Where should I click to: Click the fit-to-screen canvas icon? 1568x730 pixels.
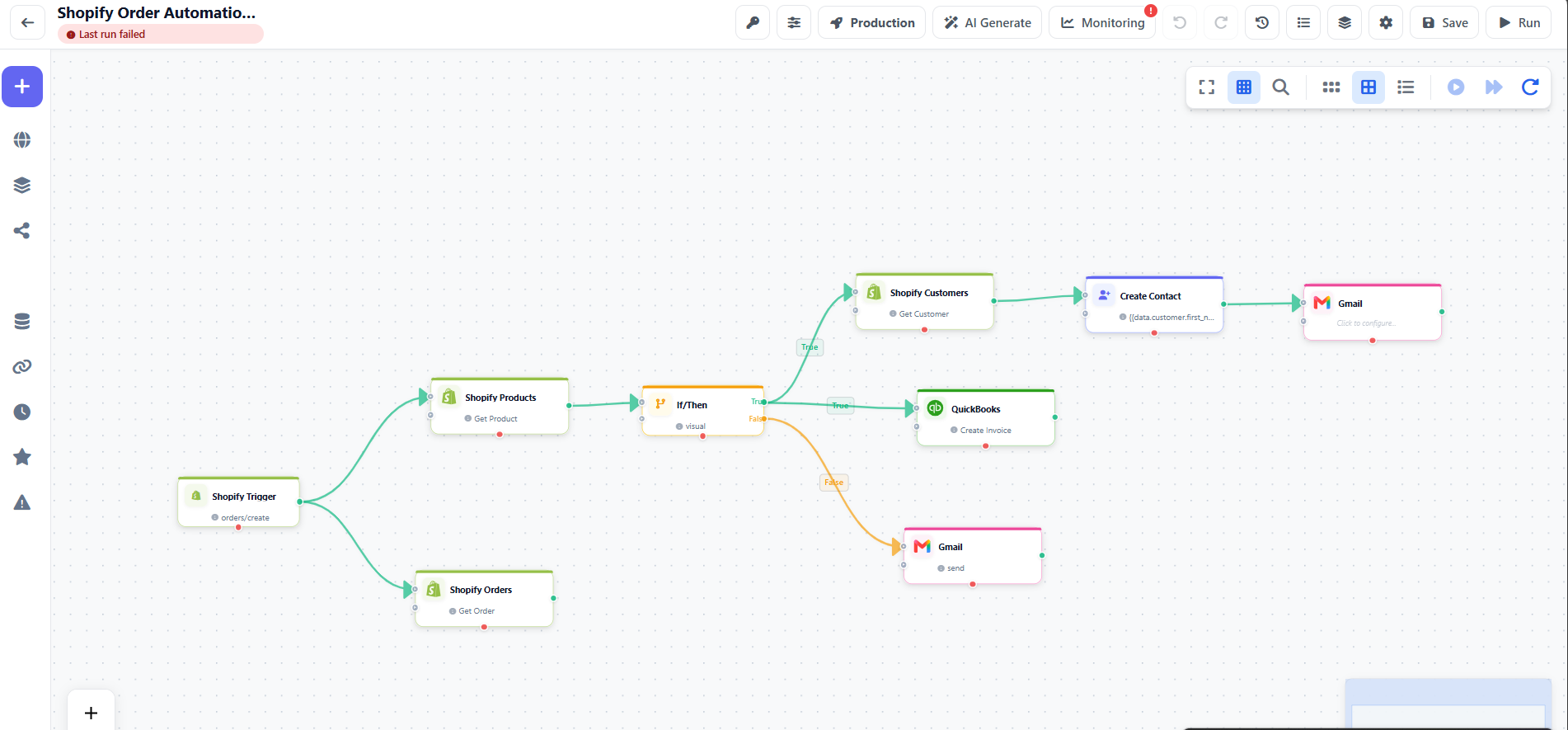click(1207, 87)
